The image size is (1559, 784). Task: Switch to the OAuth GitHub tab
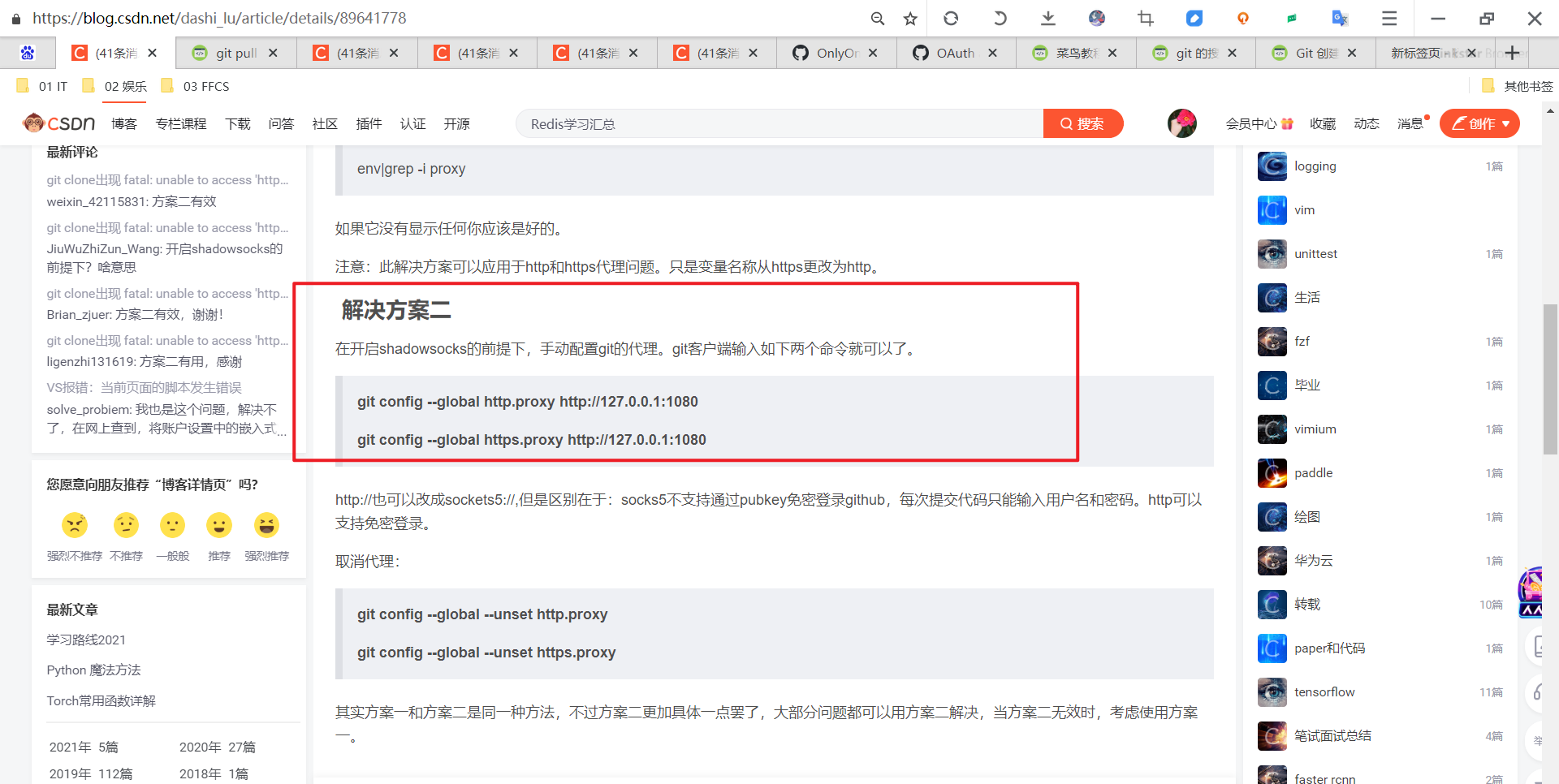tap(956, 53)
